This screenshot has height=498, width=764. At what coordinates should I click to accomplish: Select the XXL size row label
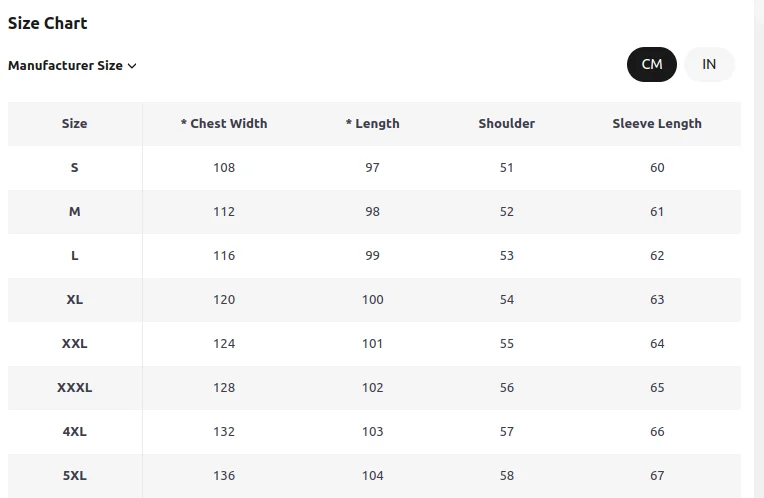(x=75, y=344)
